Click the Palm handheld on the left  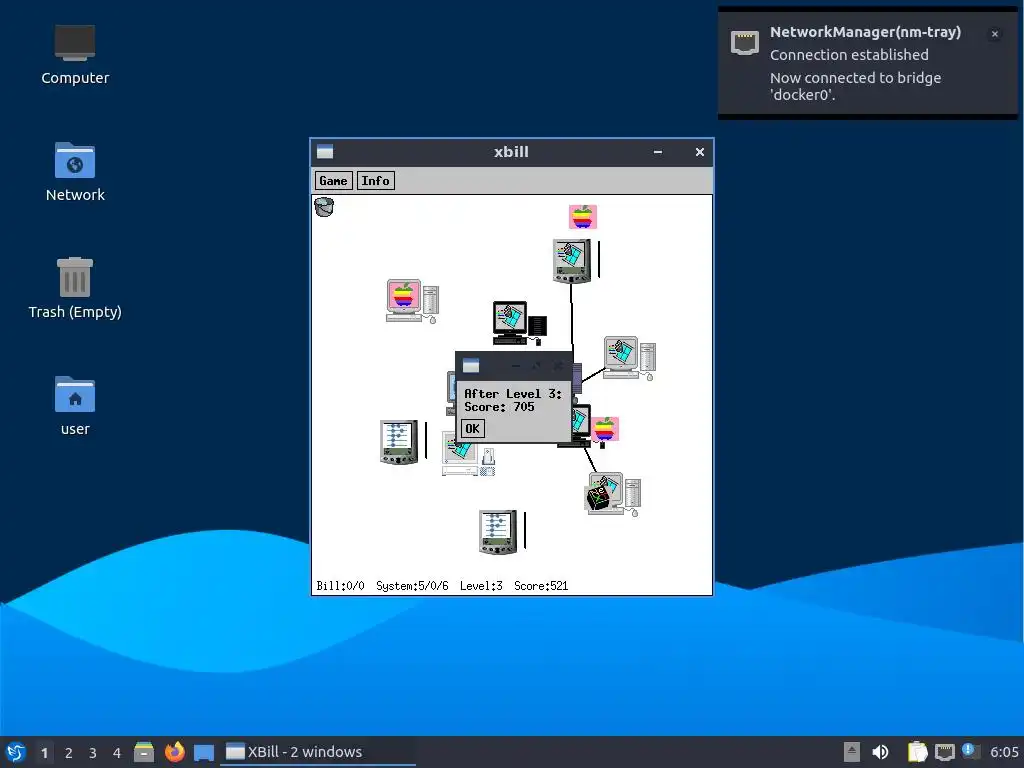click(x=399, y=442)
